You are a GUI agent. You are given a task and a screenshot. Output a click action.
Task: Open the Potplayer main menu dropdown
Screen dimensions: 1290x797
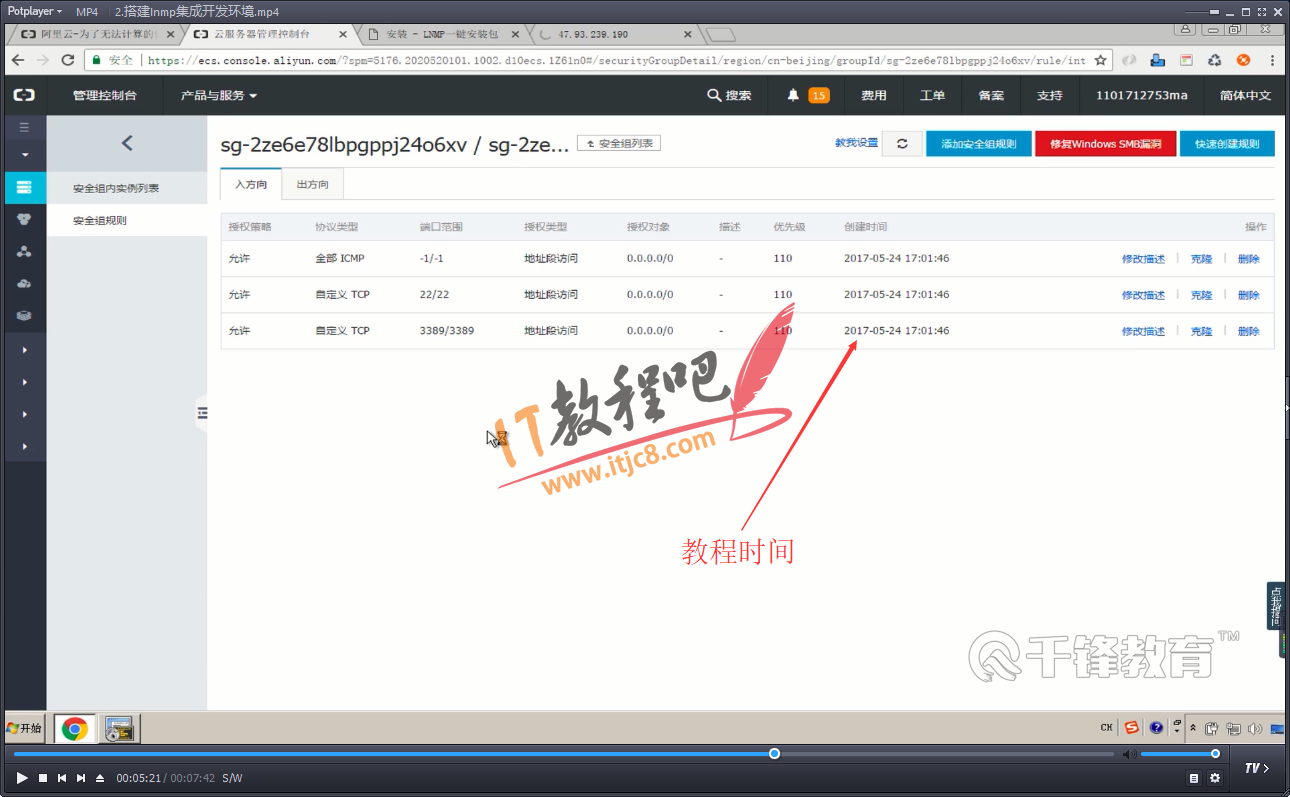35,11
